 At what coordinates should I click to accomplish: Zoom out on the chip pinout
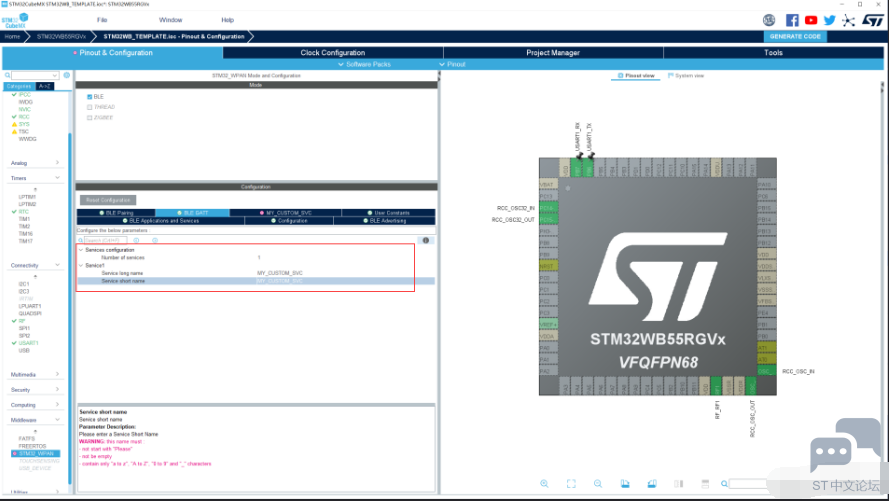pyautogui.click(x=598, y=483)
